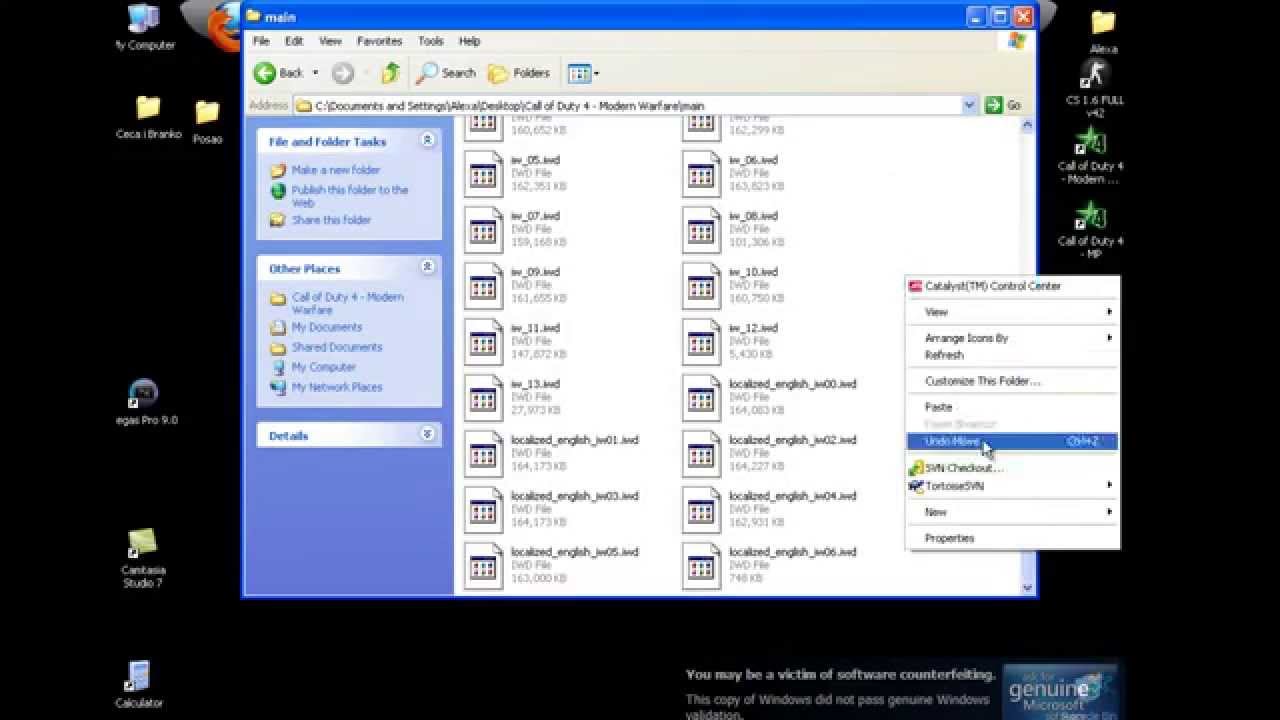Viewport: 1280px width, 720px height.
Task: Select localized_english_iw06.iwd file icon
Action: click(701, 566)
